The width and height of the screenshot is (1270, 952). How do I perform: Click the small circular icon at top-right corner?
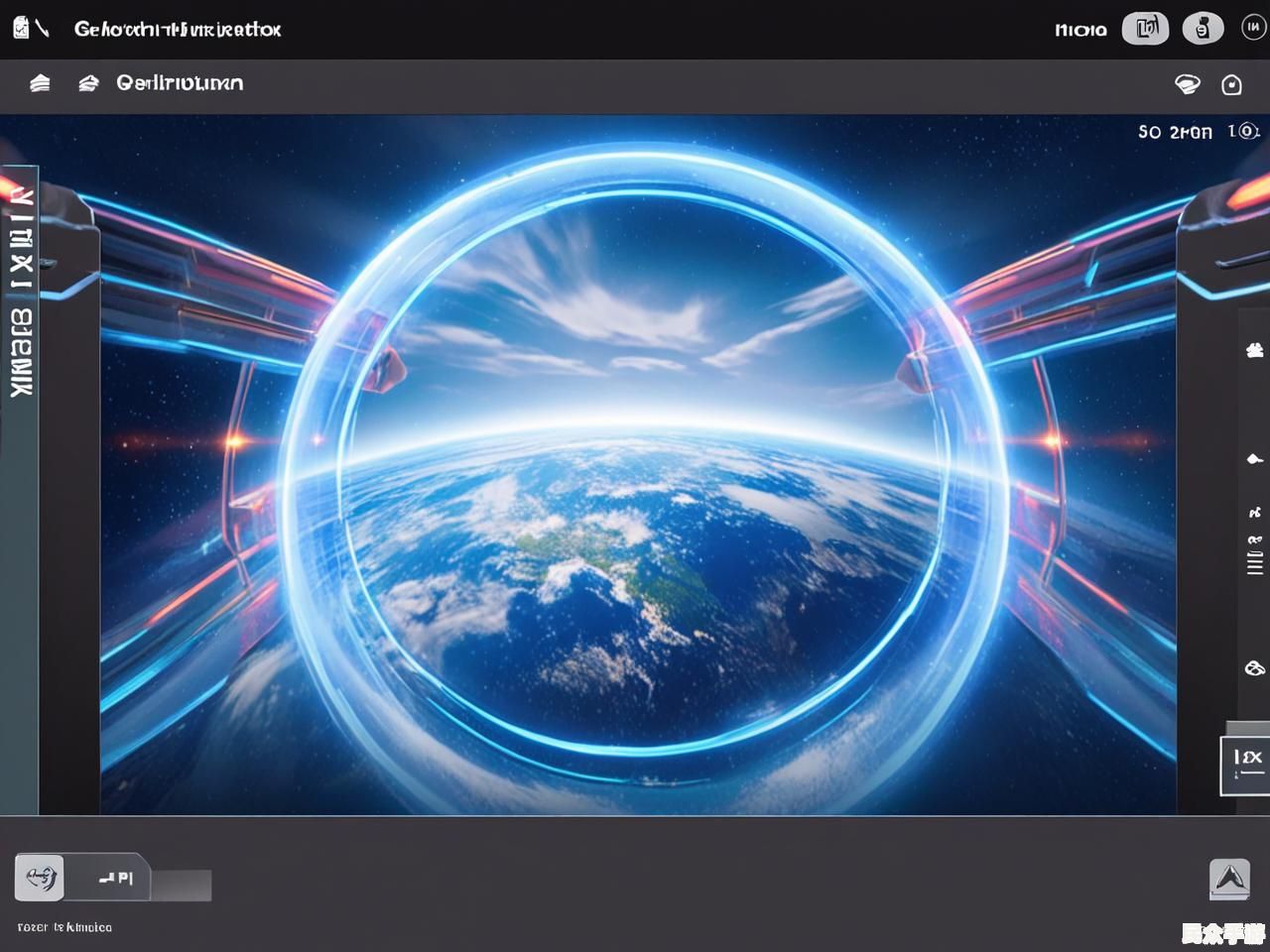click(x=1253, y=29)
